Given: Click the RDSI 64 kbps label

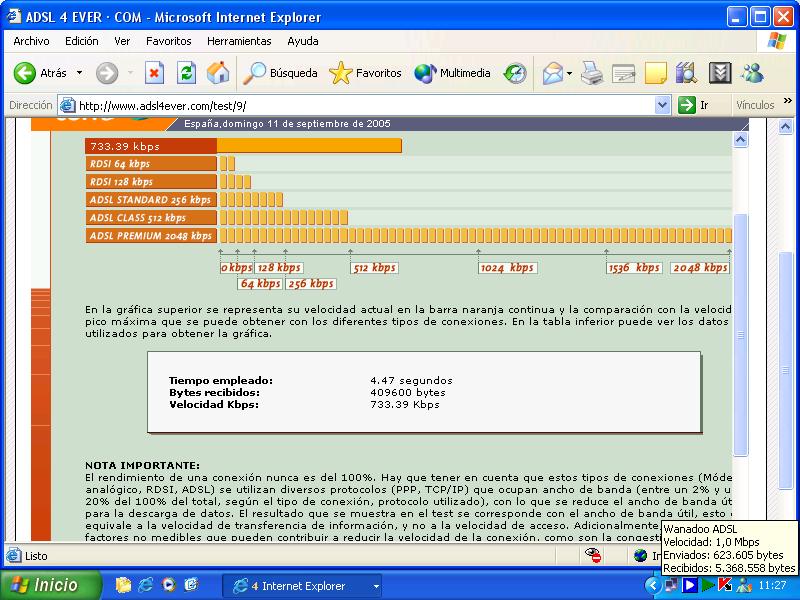Looking at the screenshot, I should [151, 164].
